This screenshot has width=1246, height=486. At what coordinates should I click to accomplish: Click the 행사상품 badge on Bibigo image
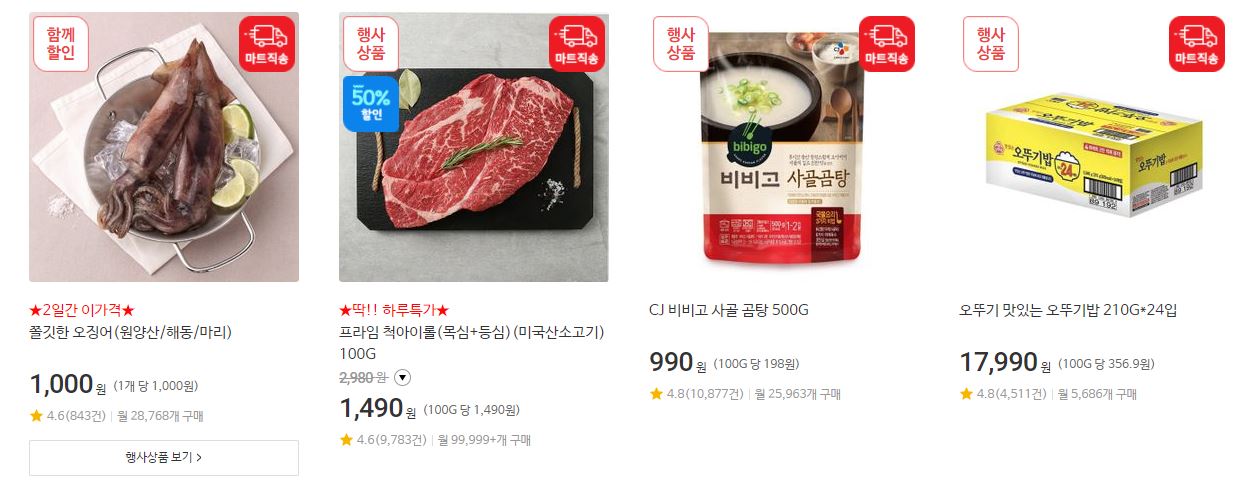click(x=681, y=44)
